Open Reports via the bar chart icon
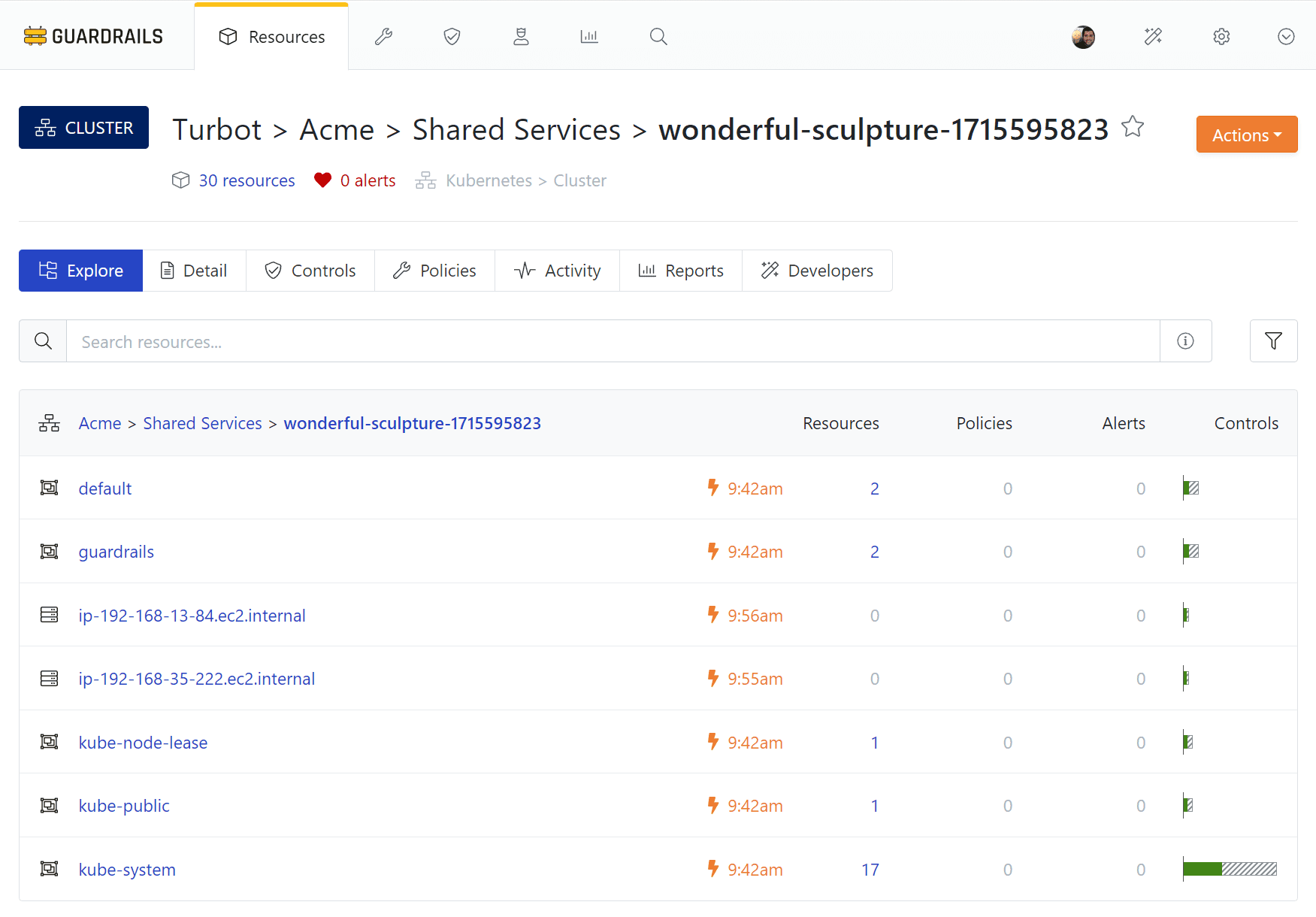Screen dimensions: 1316x917 click(x=589, y=36)
